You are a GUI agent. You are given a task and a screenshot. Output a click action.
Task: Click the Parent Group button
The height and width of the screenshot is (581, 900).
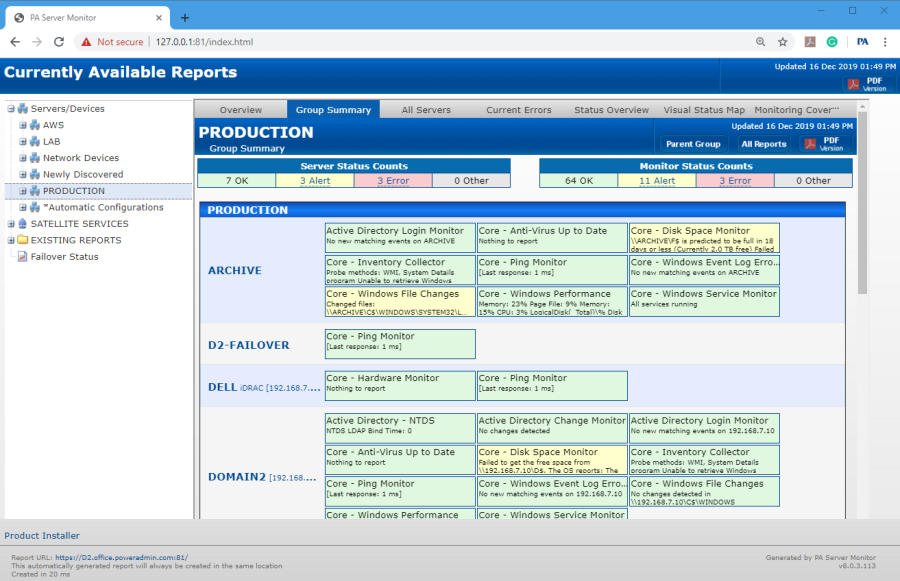coord(693,144)
